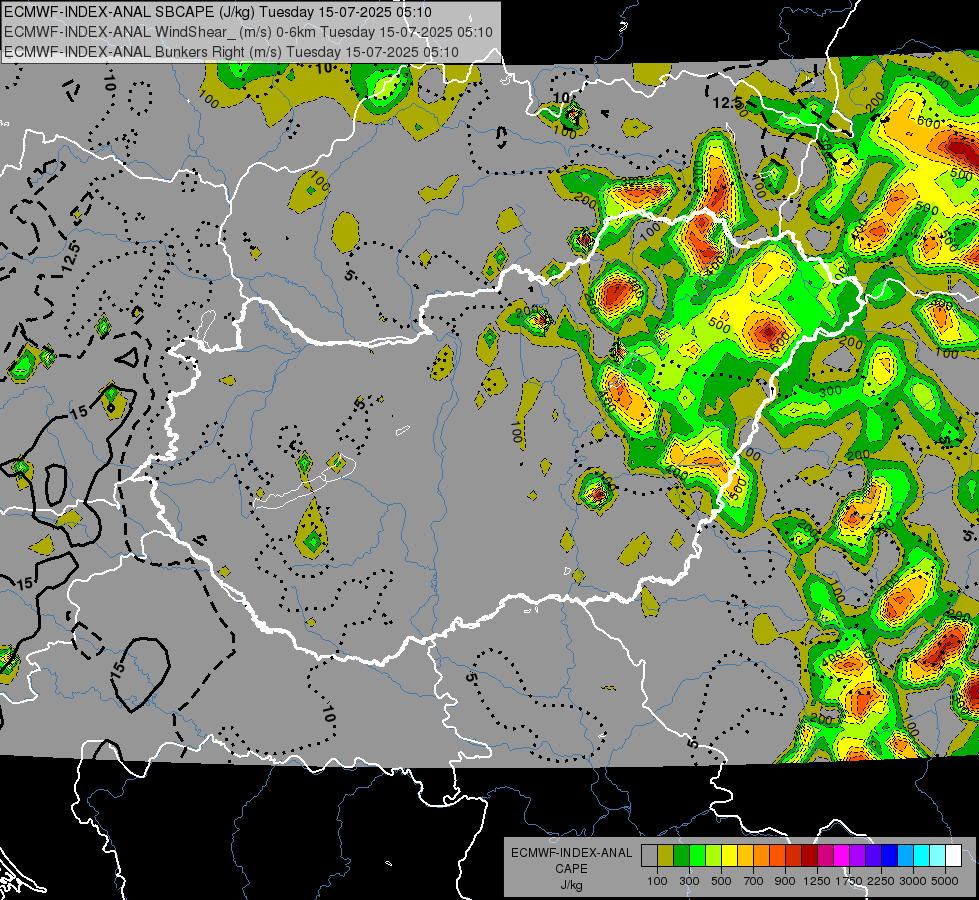Image resolution: width=979 pixels, height=900 pixels.
Task: Pick the gray swatch in the CAPE legend
Action: click(x=649, y=855)
